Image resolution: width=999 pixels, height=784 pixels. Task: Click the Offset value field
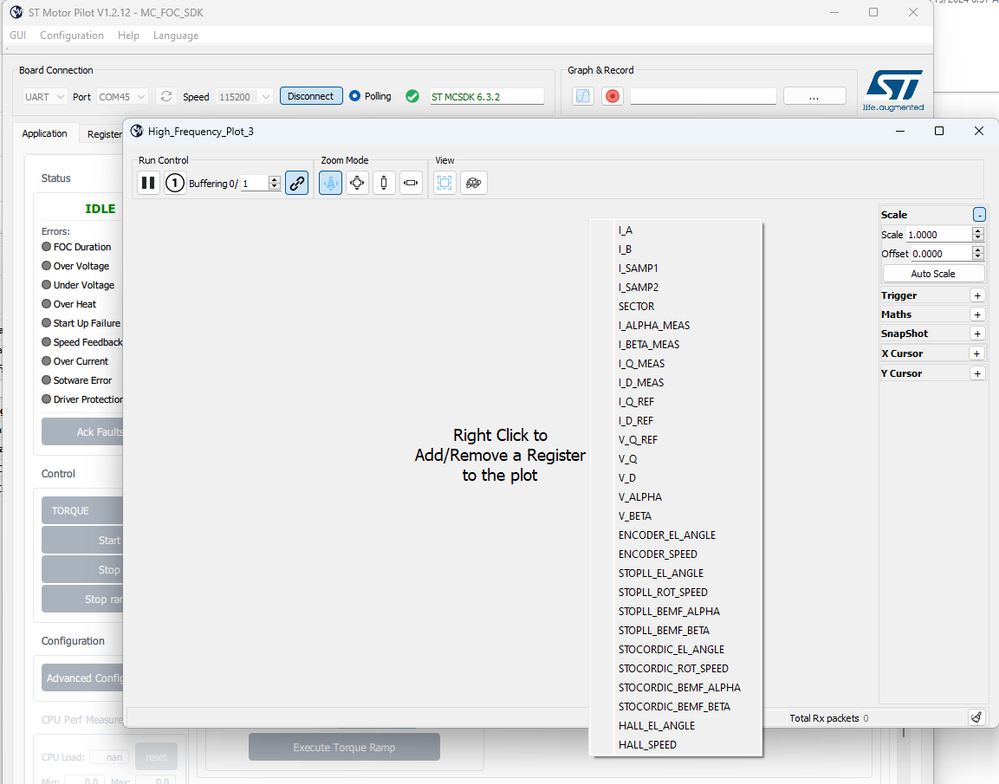click(x=941, y=253)
